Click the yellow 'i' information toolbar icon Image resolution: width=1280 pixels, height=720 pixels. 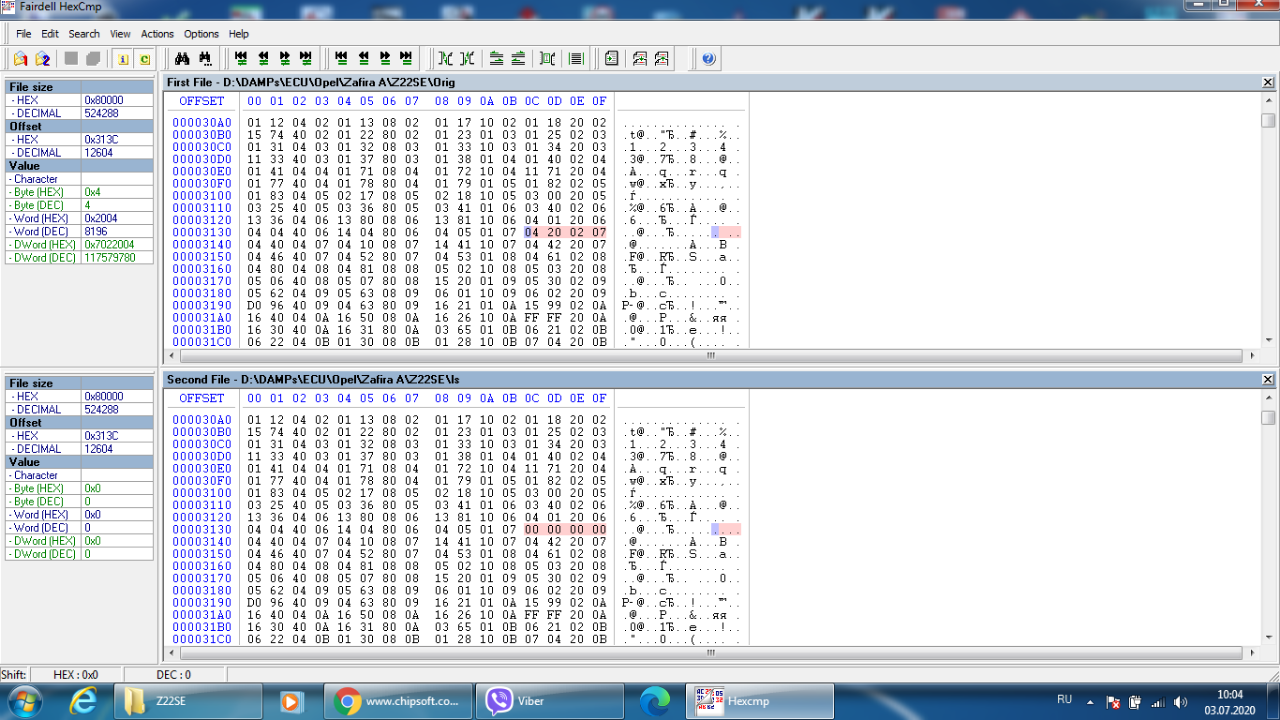coord(123,59)
